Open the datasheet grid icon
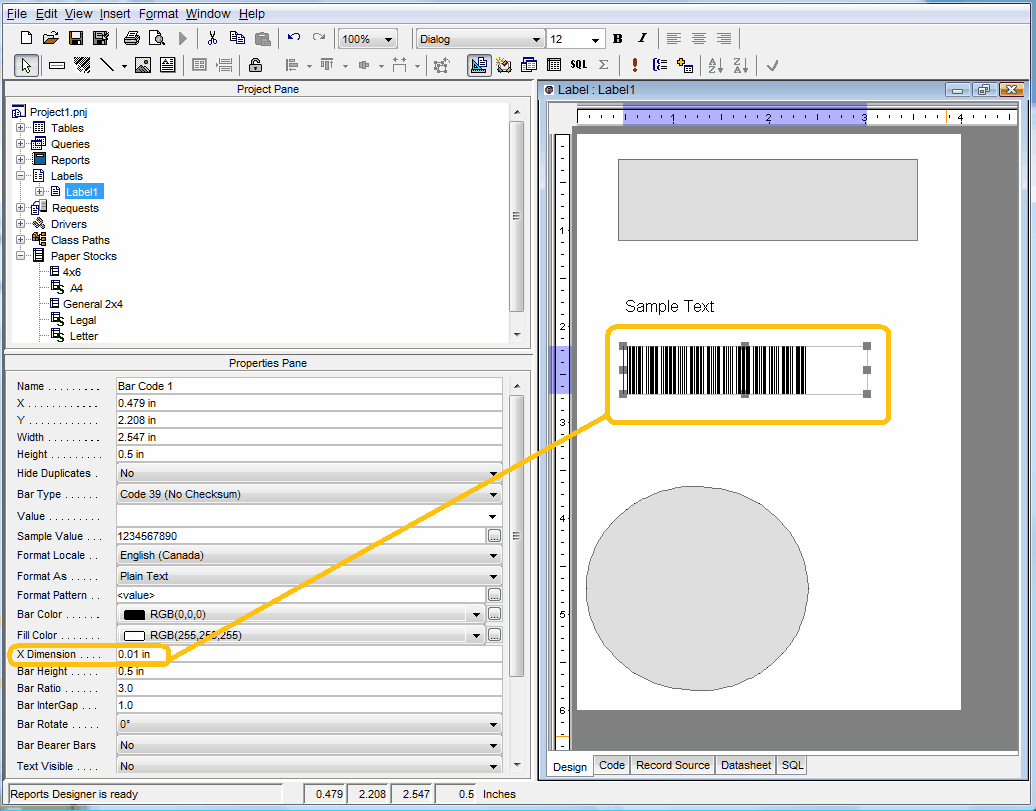Screen dimensions: 1036x811 pyautogui.click(x=554, y=65)
